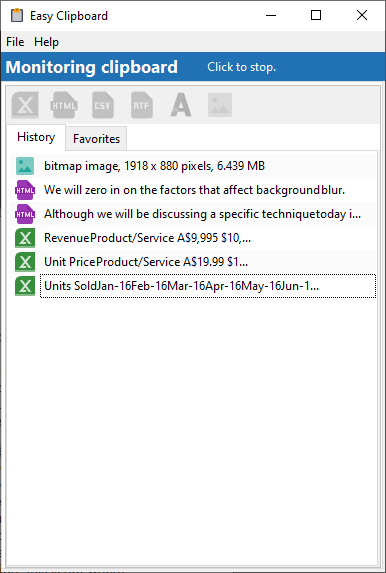Open the Help menu

(46, 42)
